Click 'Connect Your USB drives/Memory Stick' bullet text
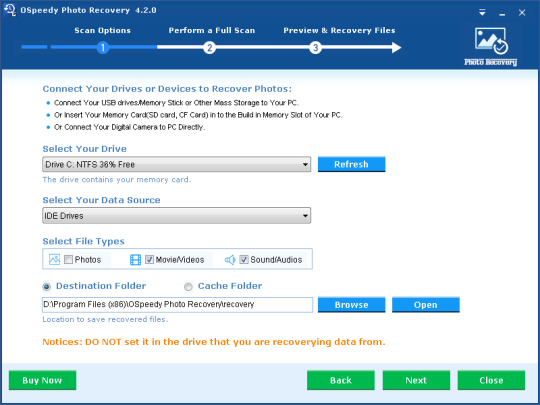540x405 pixels. (x=176, y=103)
